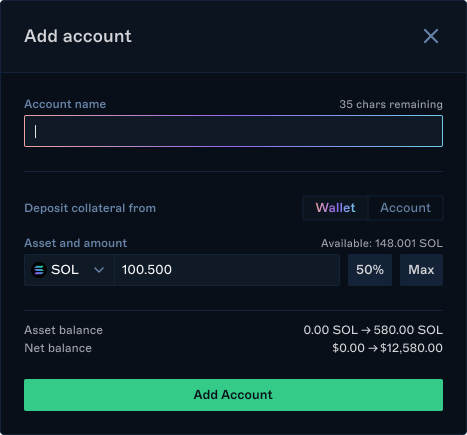The width and height of the screenshot is (467, 435).
Task: Close the Add account dialog
Action: click(x=431, y=36)
